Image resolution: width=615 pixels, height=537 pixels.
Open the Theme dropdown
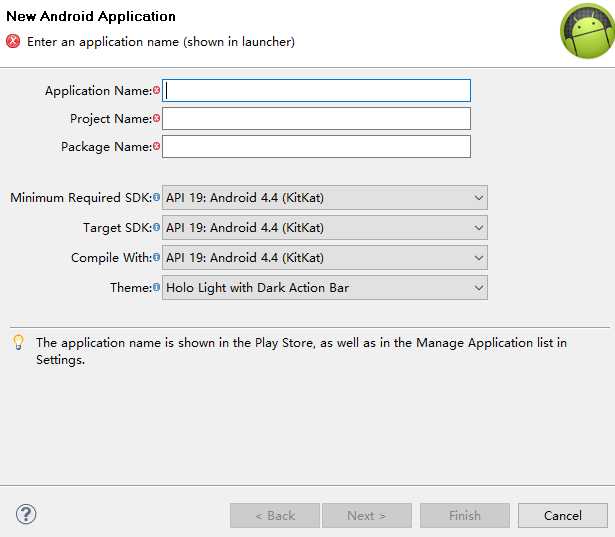pyautogui.click(x=325, y=288)
